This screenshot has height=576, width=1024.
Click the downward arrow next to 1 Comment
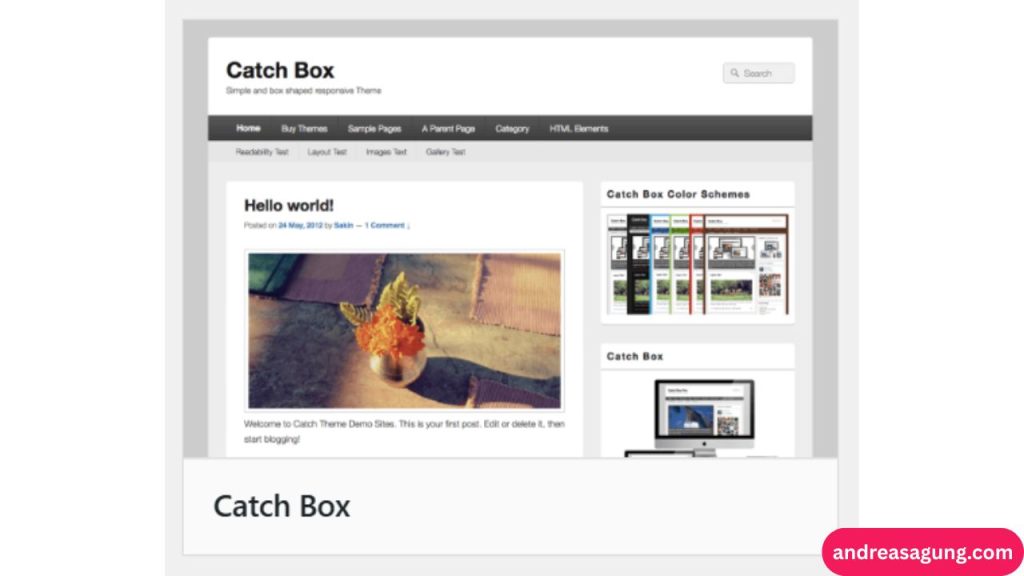point(408,225)
